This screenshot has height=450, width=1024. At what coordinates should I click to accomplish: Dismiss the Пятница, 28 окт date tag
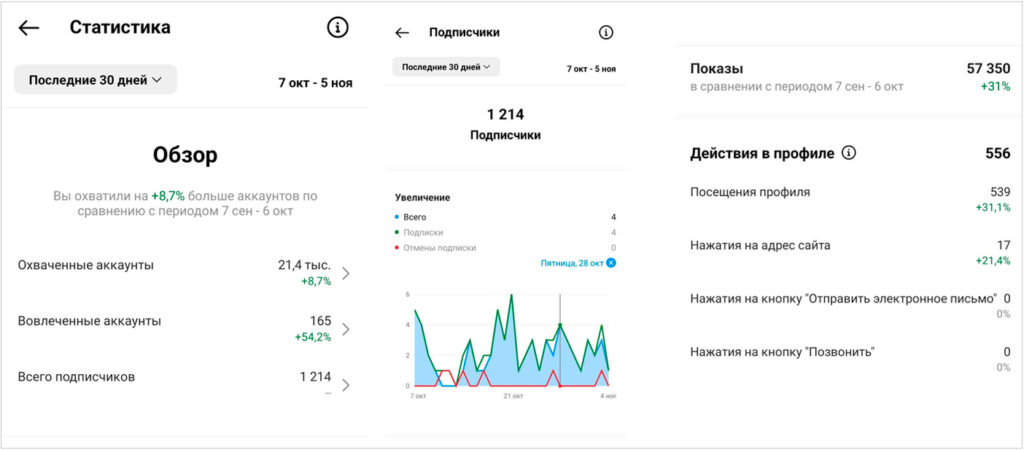point(611,263)
